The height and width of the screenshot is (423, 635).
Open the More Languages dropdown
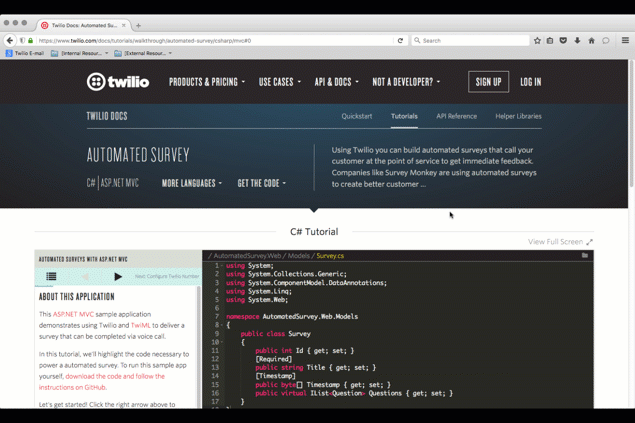[x=192, y=183]
